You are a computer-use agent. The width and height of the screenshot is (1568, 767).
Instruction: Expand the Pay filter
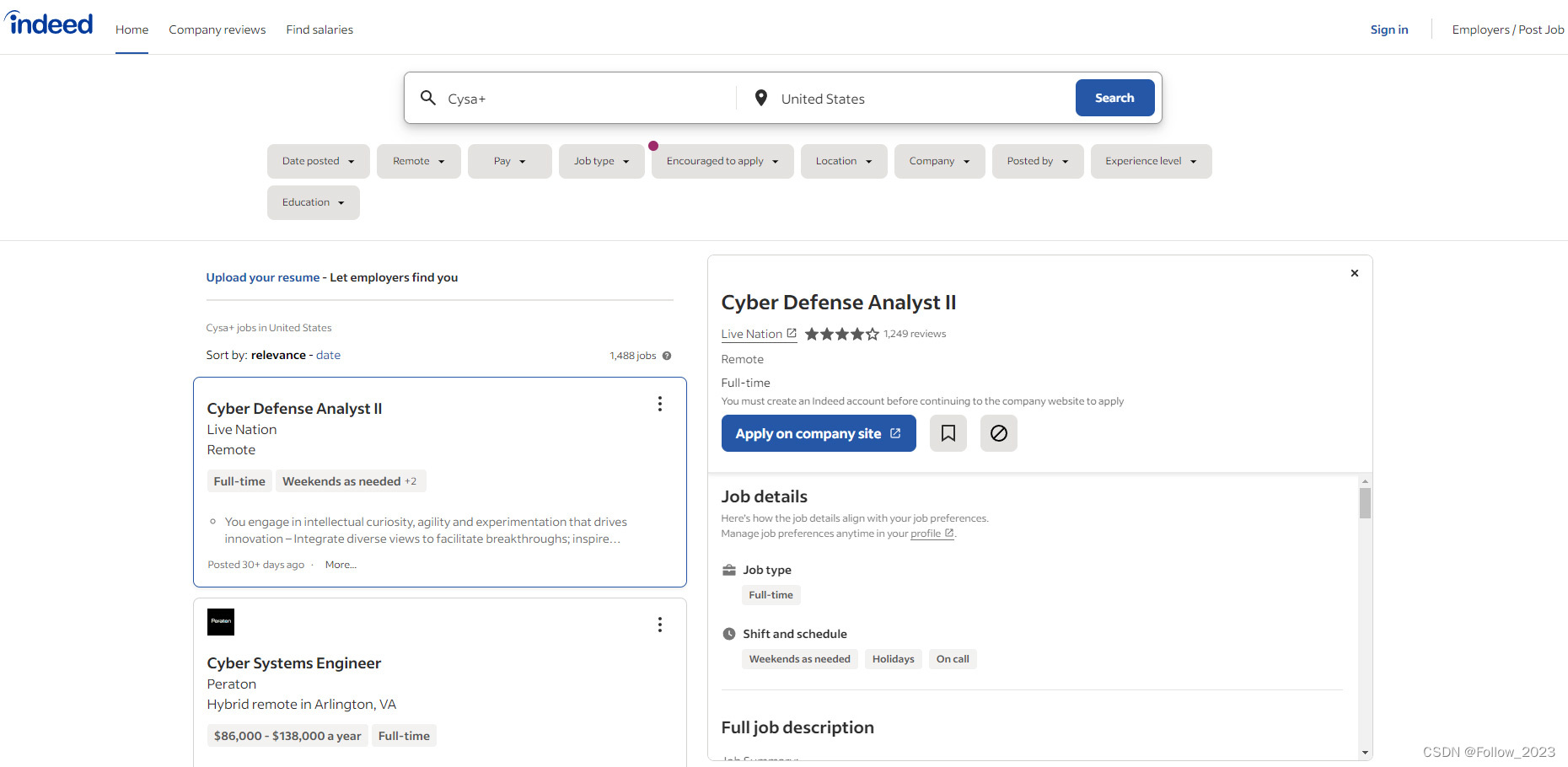[x=510, y=161]
